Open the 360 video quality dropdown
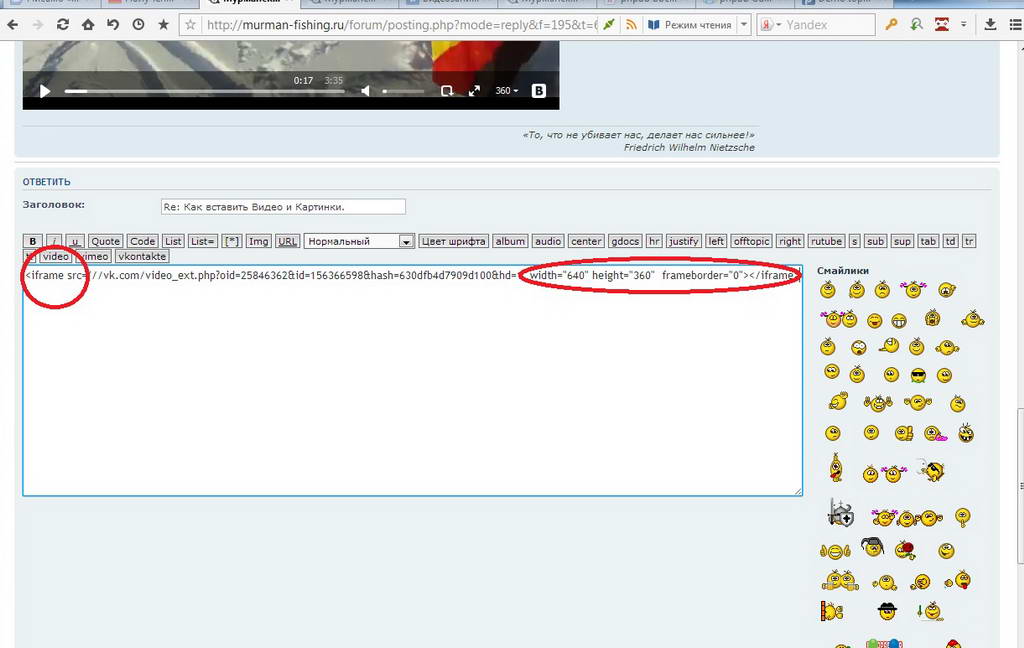The image size is (1024, 648). pyautogui.click(x=507, y=91)
